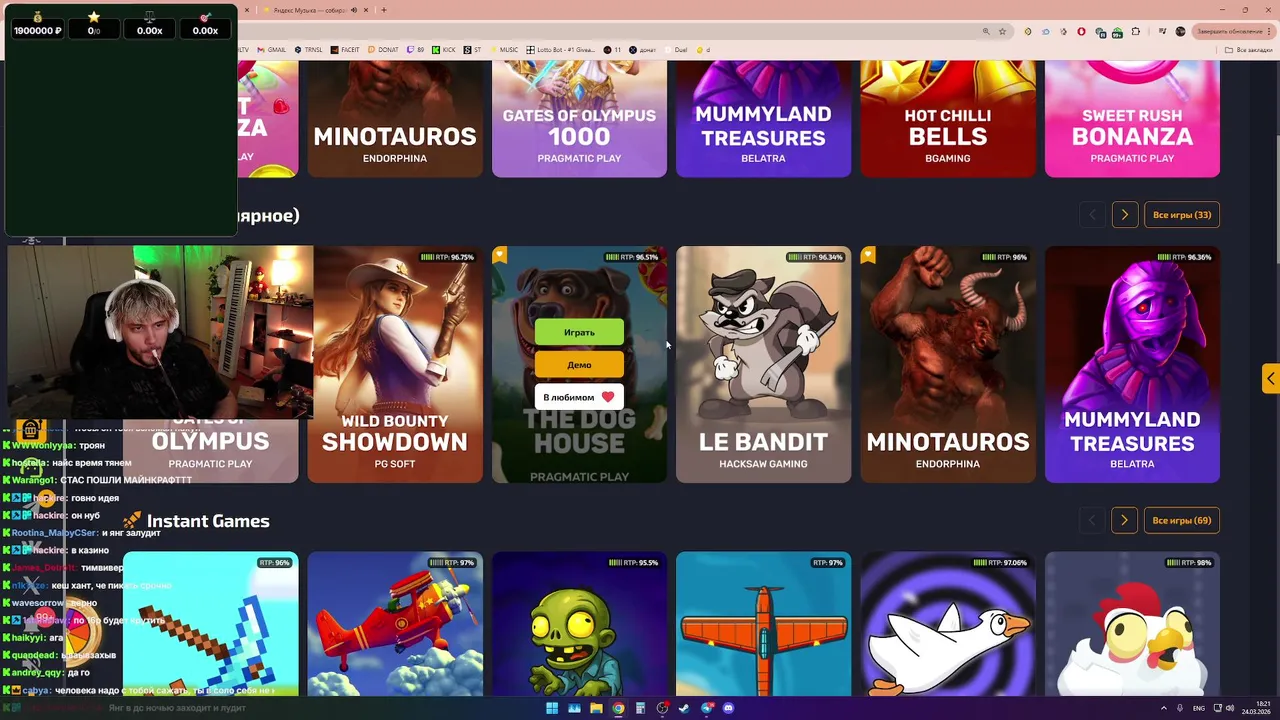Open the TRNSL bookmark
This screenshot has width=1280, height=720.
(x=309, y=49)
